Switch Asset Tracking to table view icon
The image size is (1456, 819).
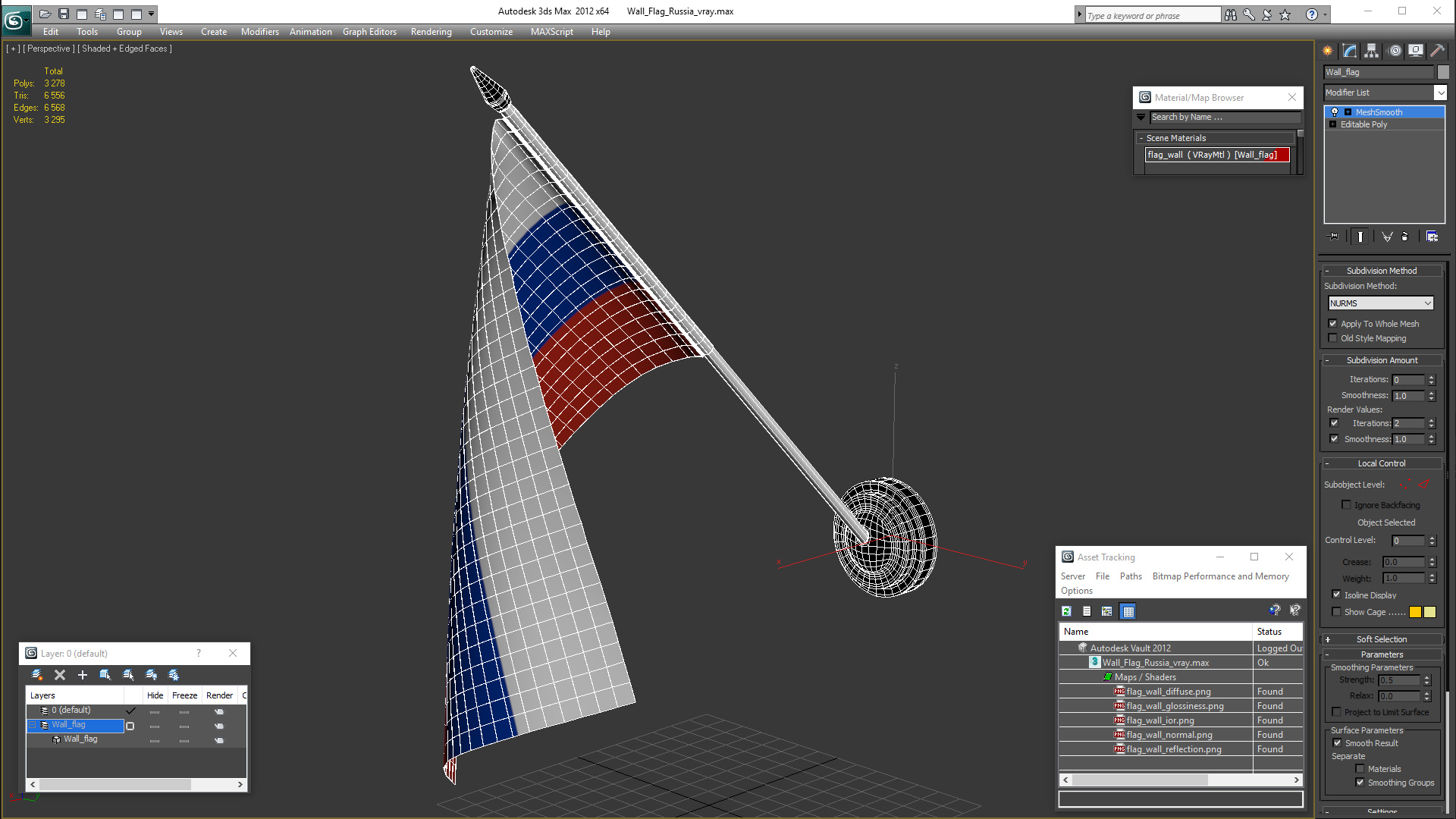click(x=1128, y=611)
